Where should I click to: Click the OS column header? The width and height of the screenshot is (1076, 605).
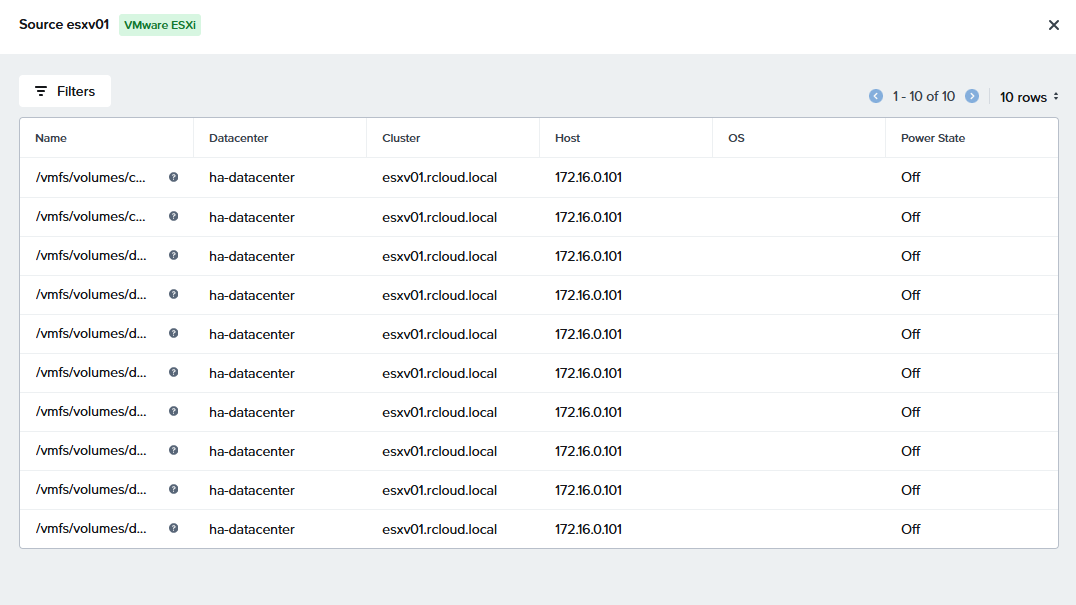point(736,138)
